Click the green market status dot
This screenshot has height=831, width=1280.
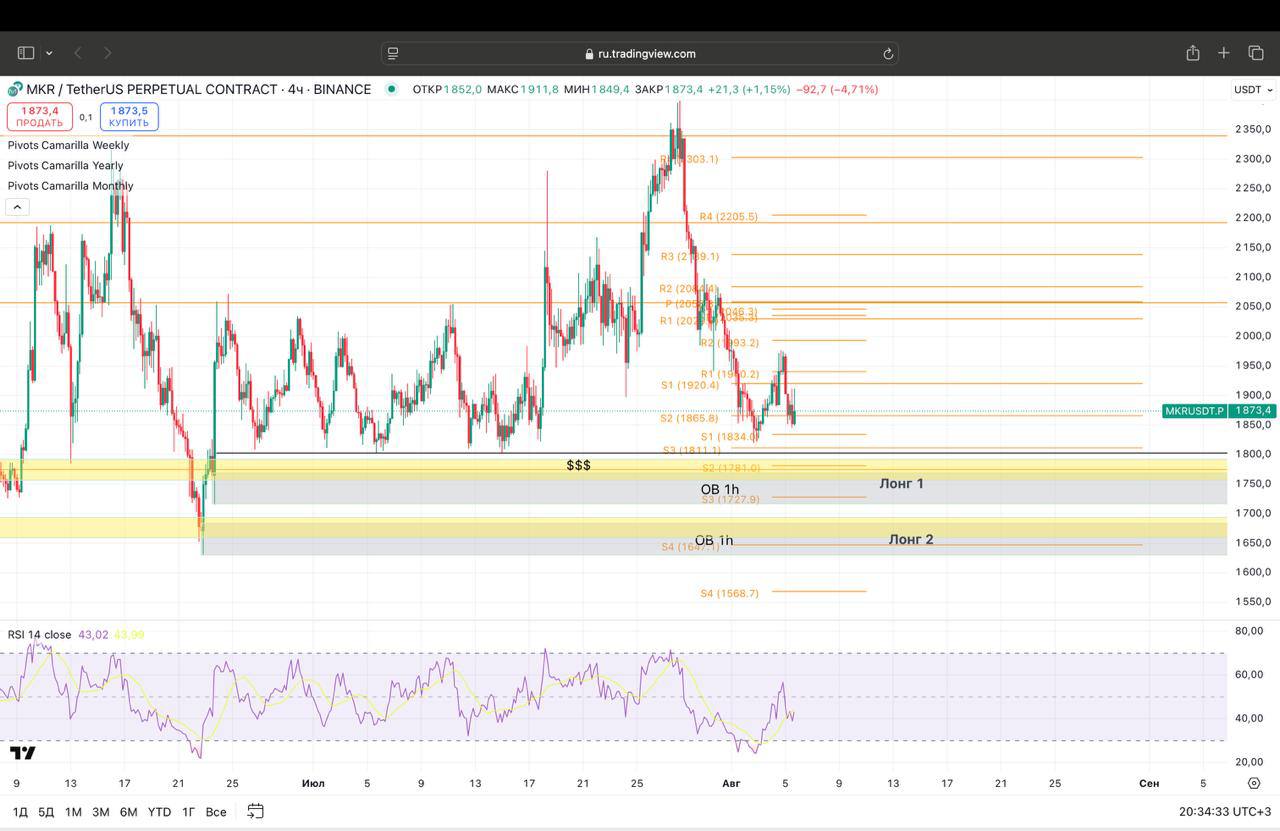click(x=391, y=89)
